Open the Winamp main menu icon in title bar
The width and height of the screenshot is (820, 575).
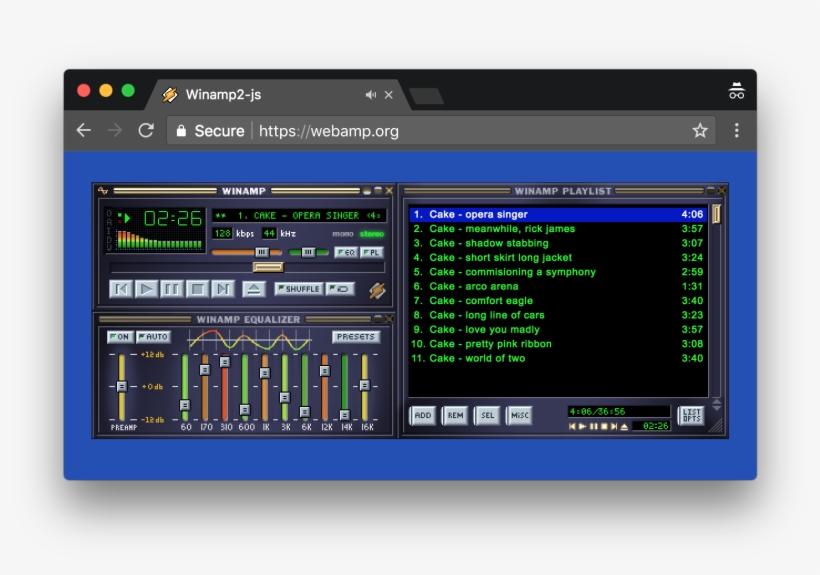coord(103,191)
